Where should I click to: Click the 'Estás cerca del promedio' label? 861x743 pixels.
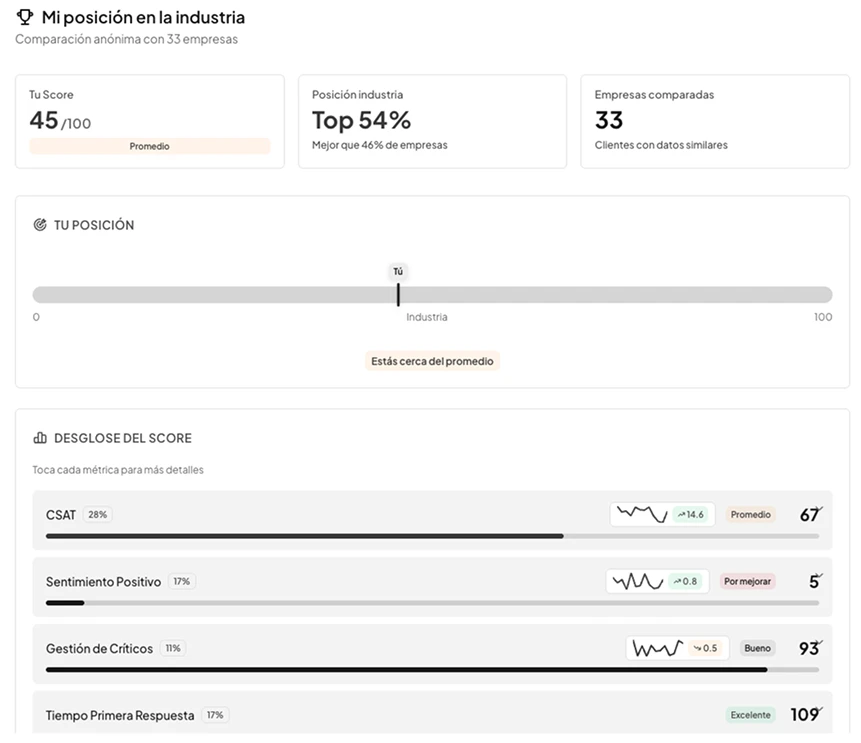coord(432,361)
